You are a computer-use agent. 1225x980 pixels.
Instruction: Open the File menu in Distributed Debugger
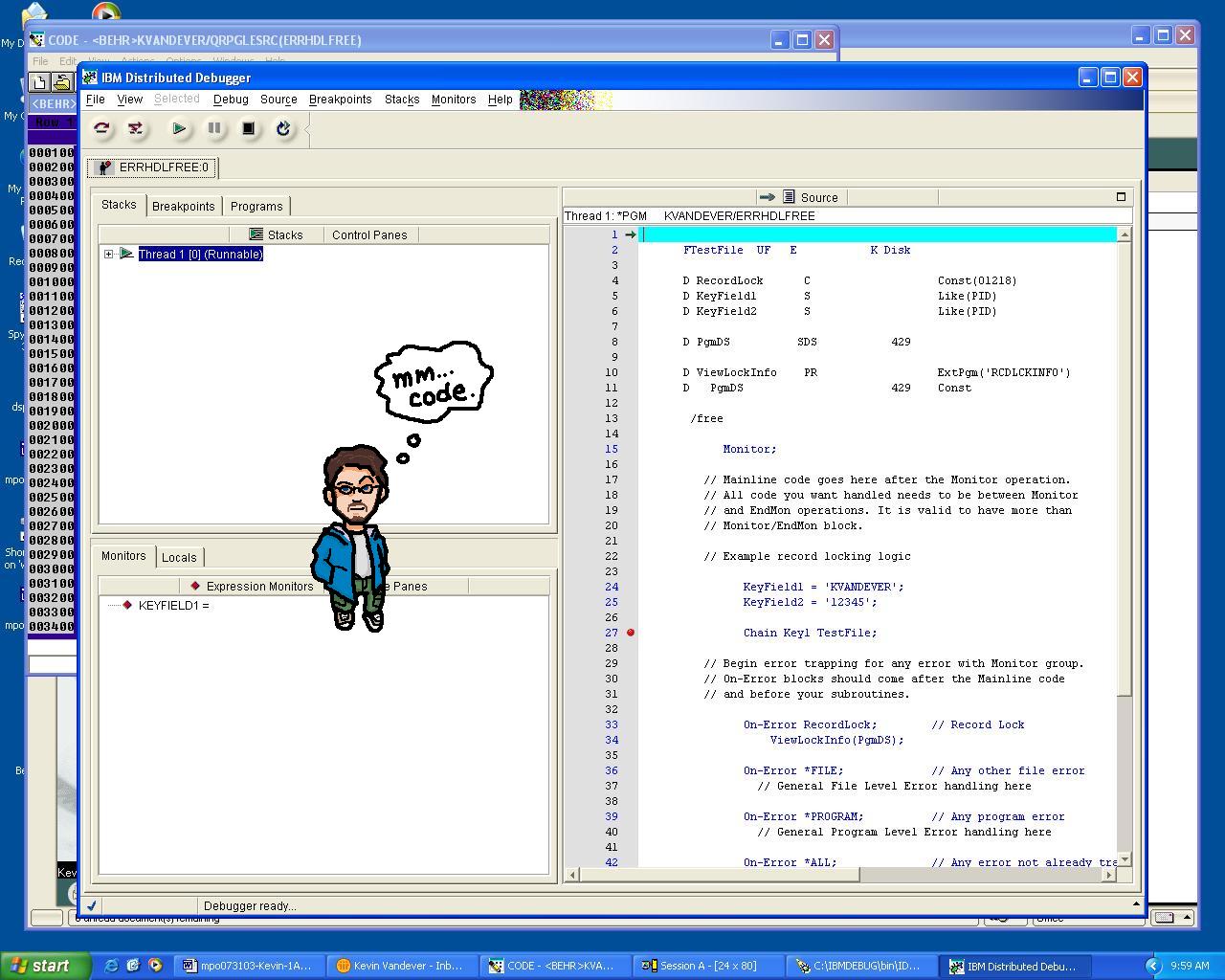(x=96, y=99)
